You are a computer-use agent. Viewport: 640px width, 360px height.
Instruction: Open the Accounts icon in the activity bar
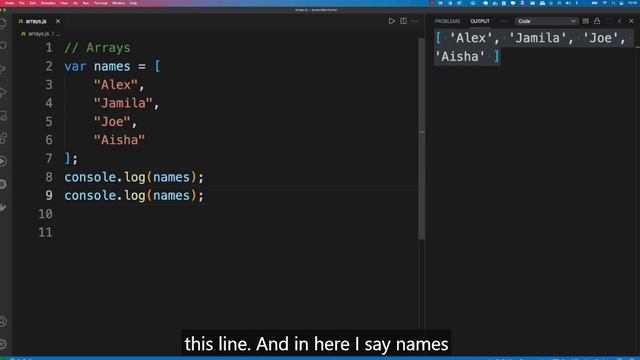3,321
